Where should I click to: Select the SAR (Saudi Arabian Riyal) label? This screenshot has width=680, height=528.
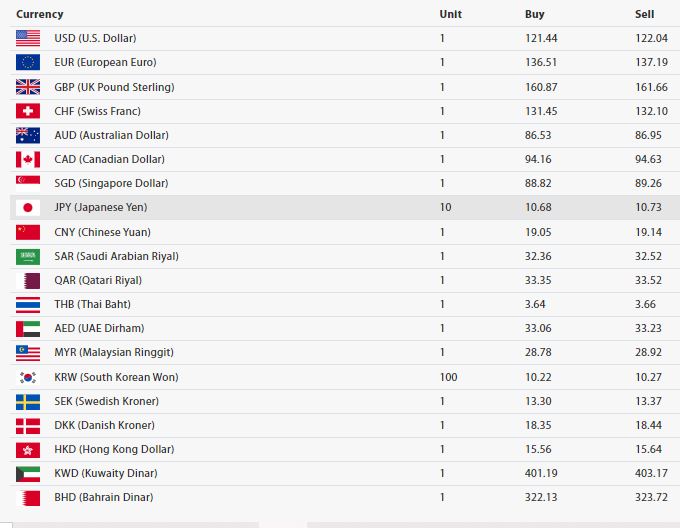tap(116, 256)
